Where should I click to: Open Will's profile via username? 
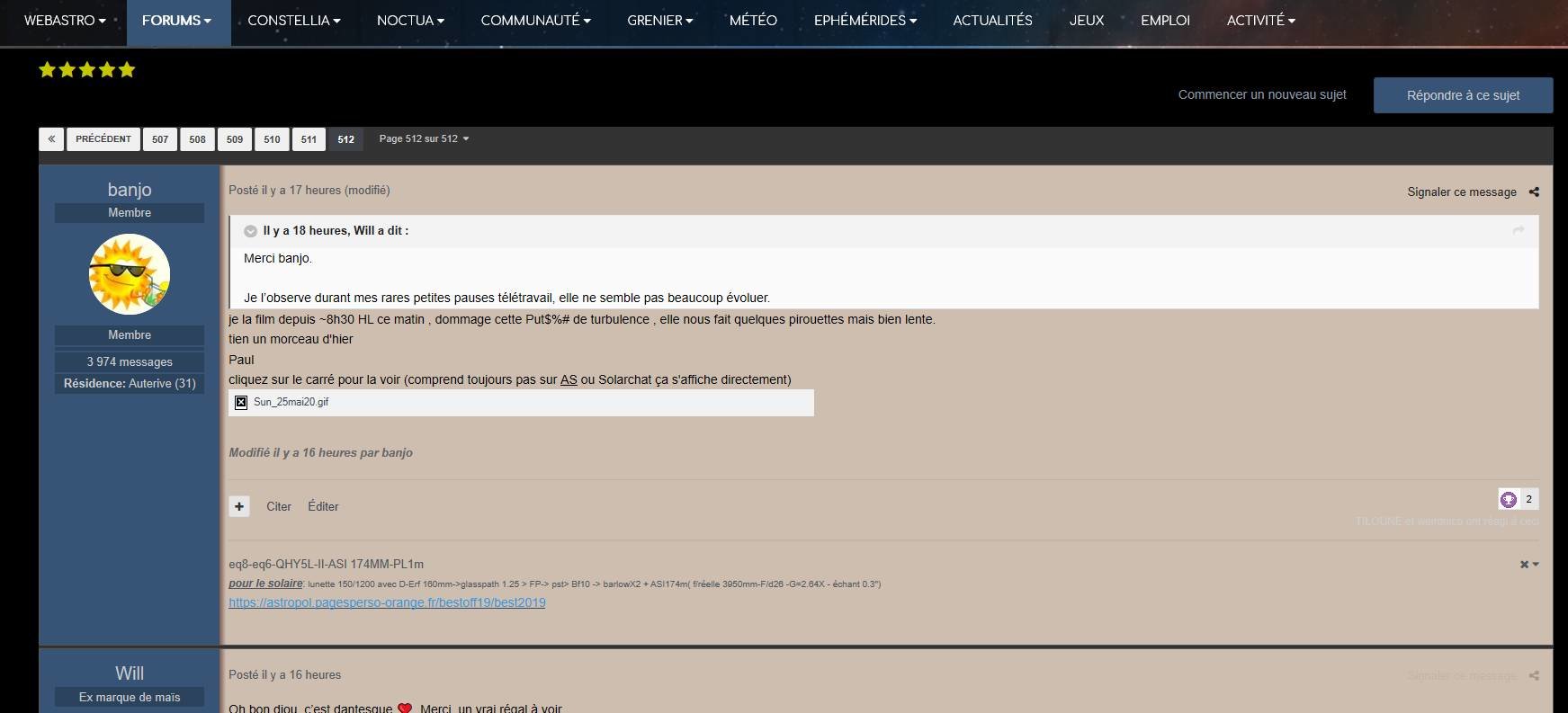click(x=130, y=673)
